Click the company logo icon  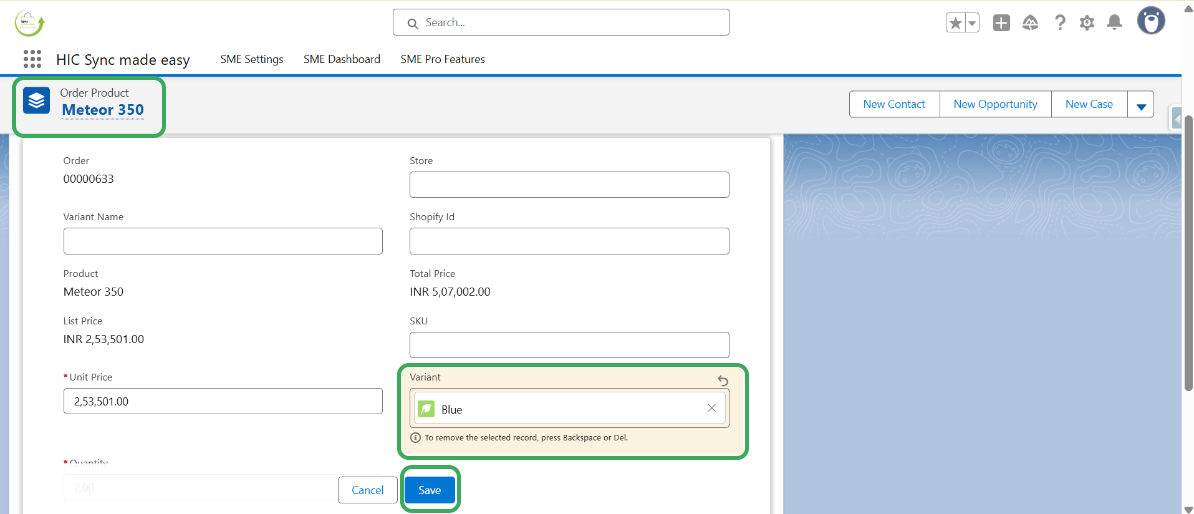click(30, 22)
